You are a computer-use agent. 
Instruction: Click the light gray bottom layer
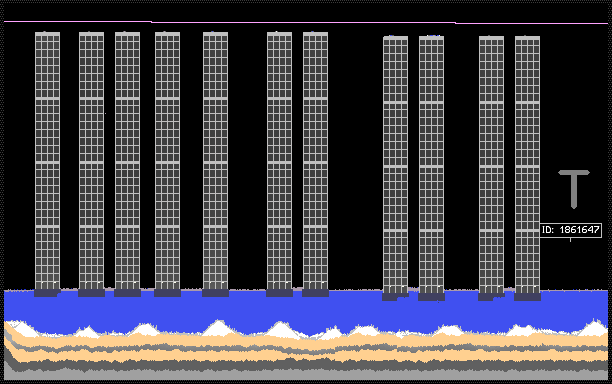[306, 375]
